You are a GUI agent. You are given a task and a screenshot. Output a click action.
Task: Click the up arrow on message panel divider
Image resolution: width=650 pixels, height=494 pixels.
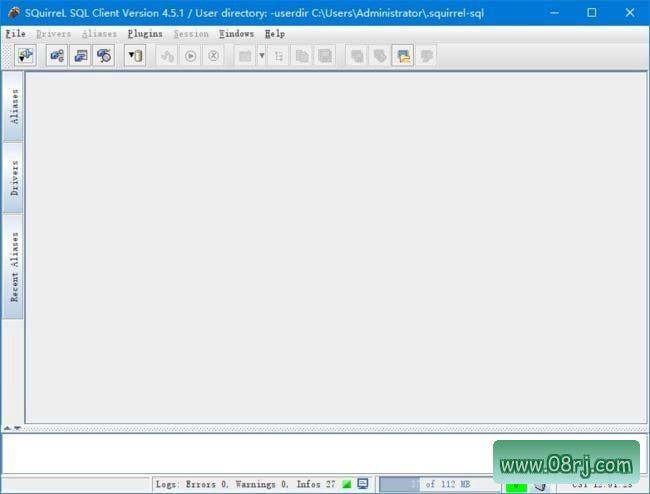tap(7, 428)
